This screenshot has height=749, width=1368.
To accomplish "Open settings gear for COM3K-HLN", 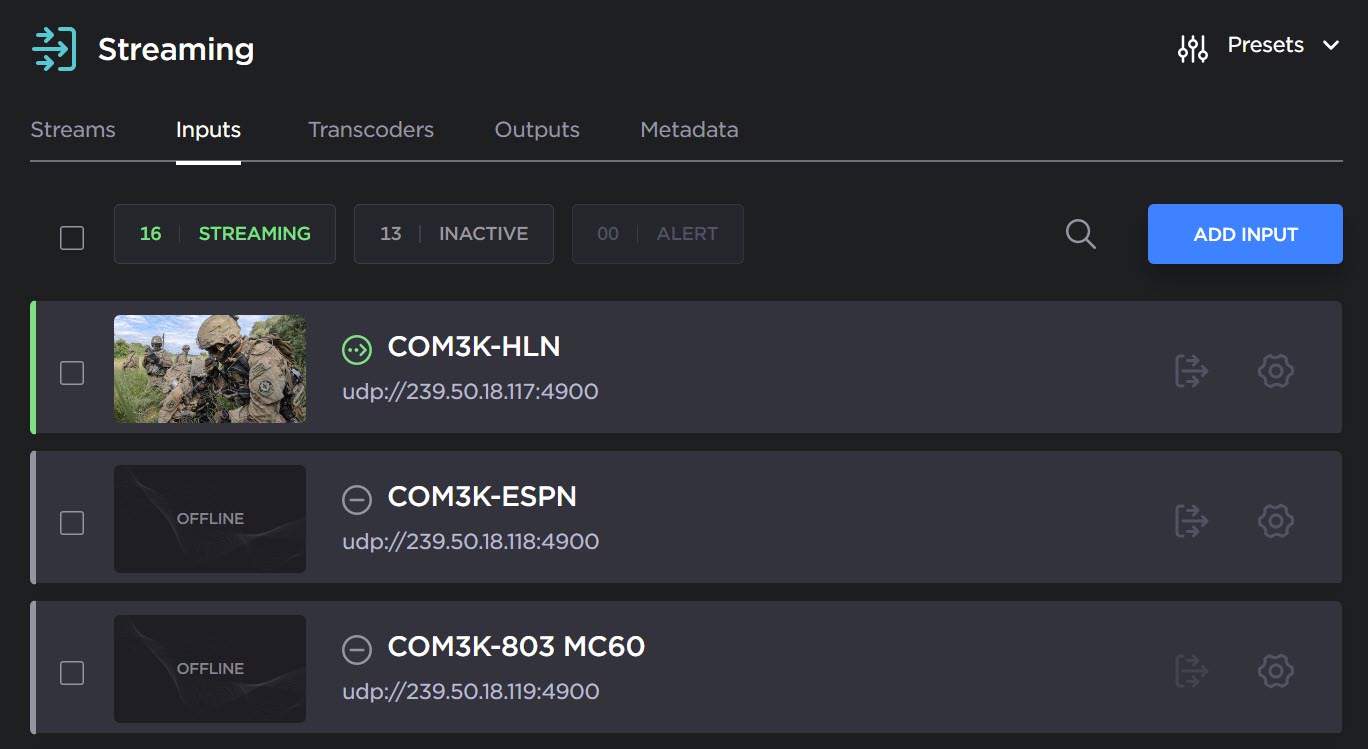I will [1275, 371].
